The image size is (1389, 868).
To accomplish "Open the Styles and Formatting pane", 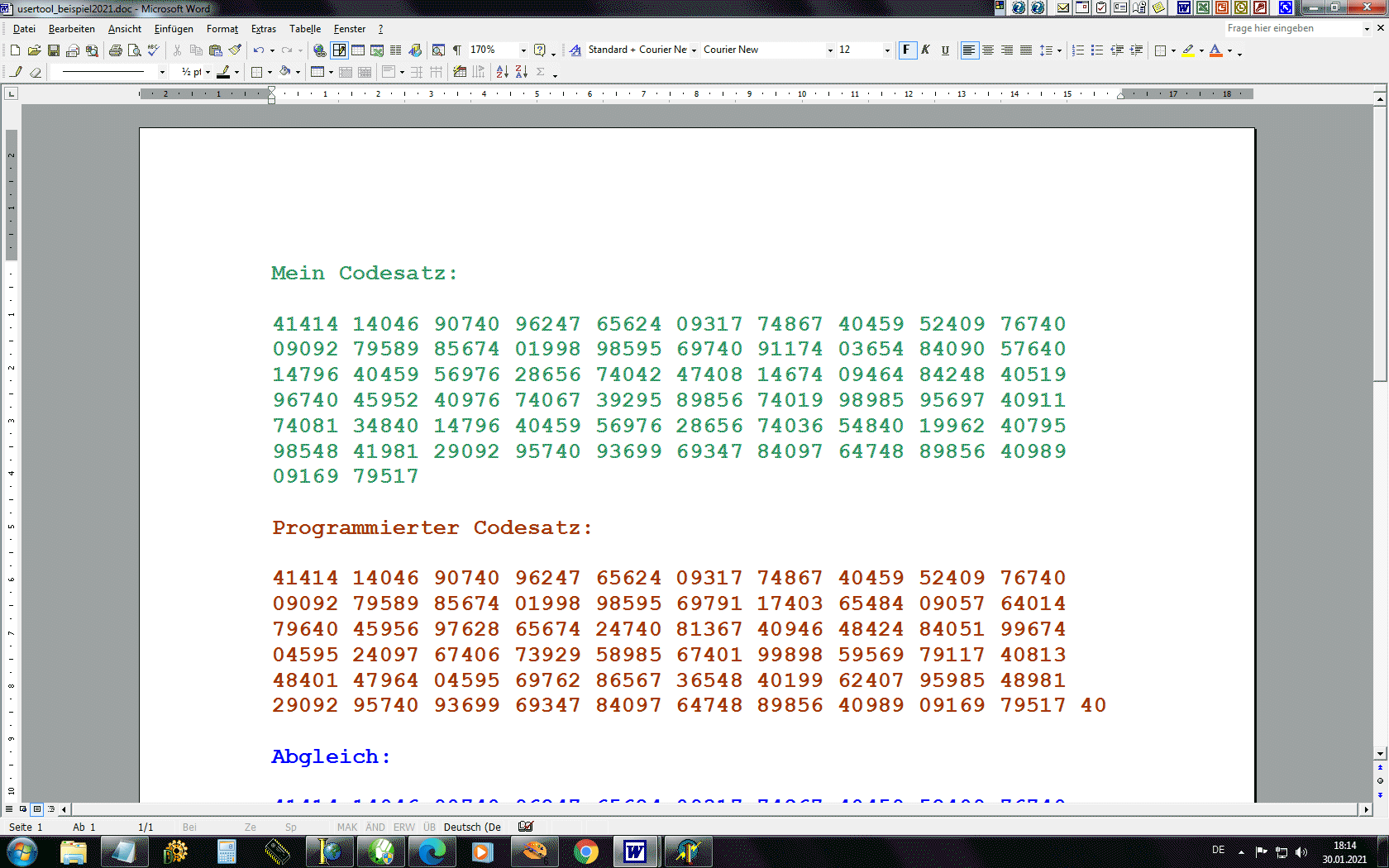I will coord(575,50).
